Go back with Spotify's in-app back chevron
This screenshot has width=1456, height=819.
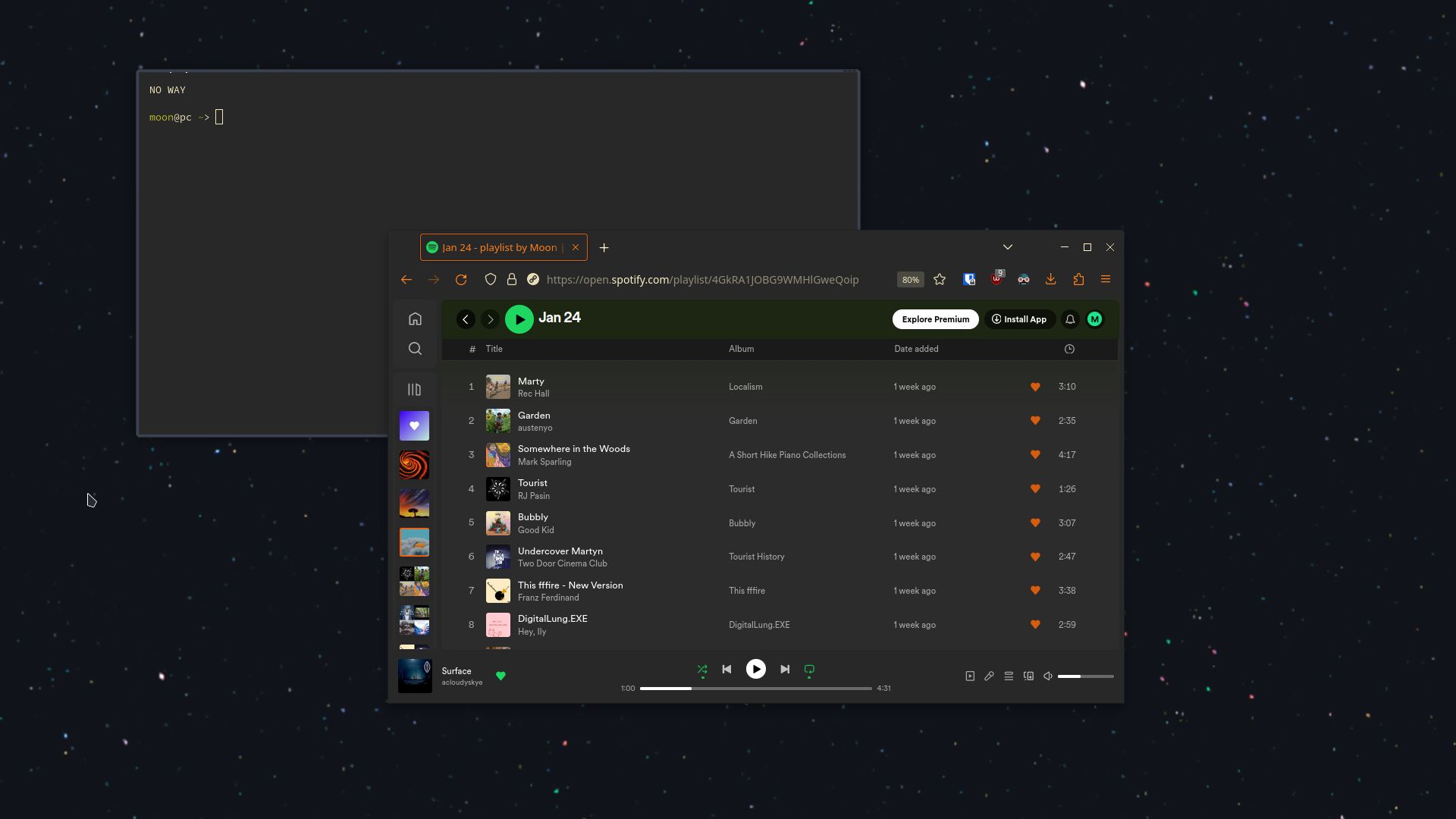tap(466, 319)
